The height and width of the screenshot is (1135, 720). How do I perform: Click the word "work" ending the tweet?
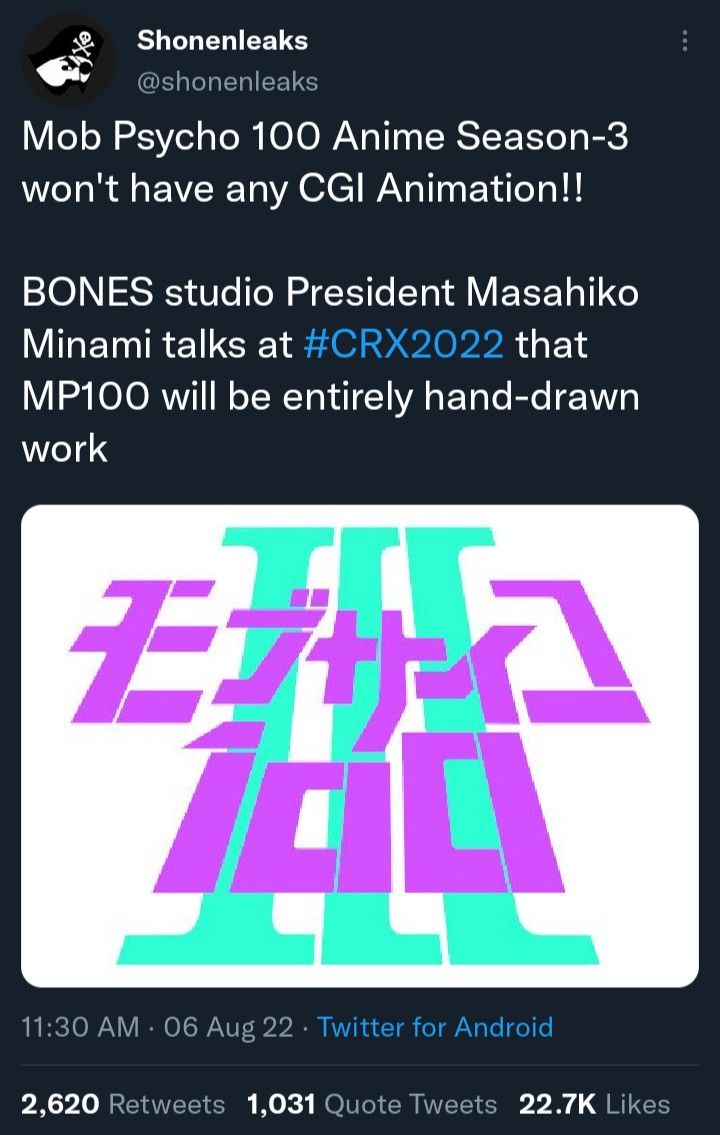[64, 448]
